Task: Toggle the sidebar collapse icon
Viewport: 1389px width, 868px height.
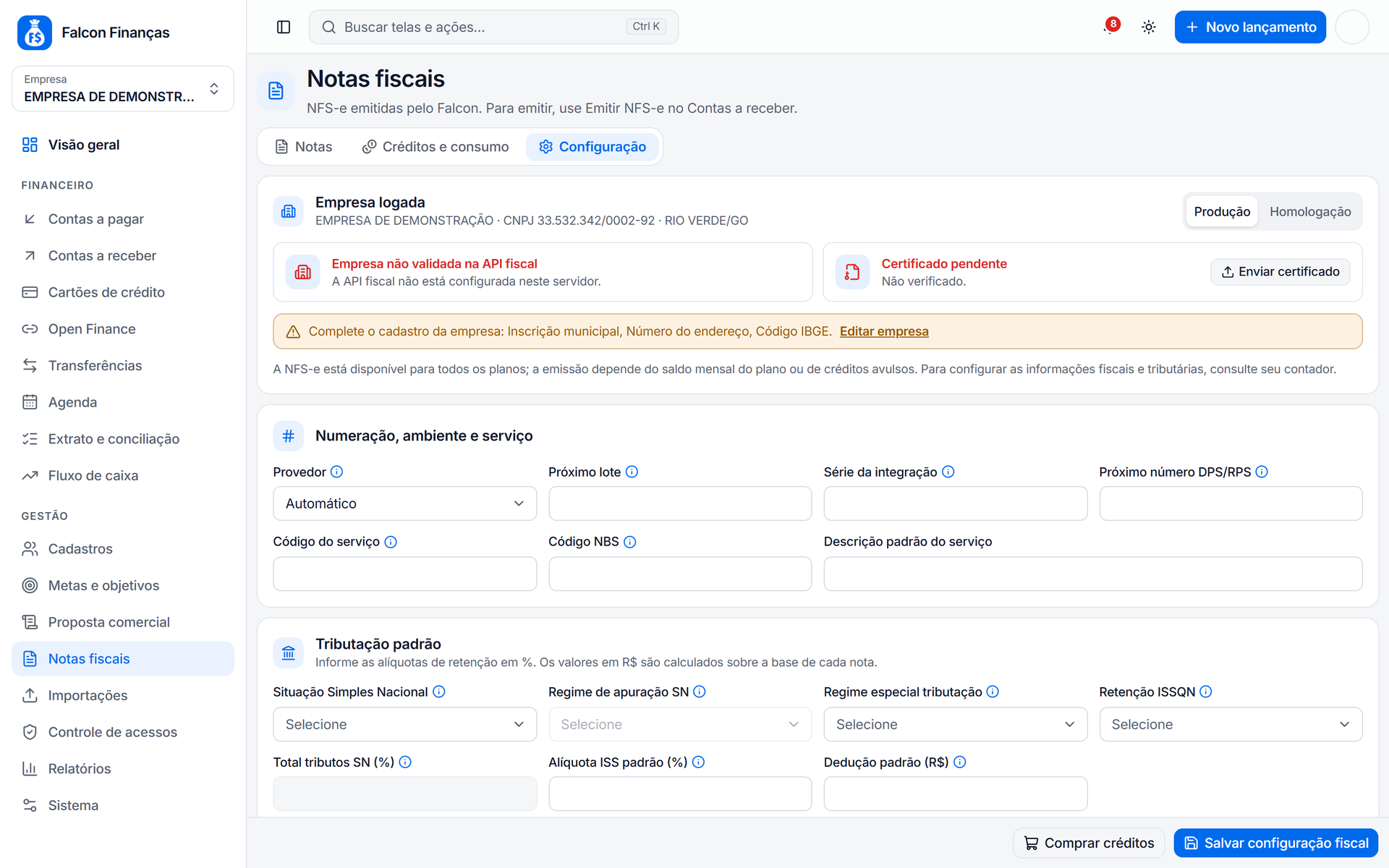Action: pyautogui.click(x=284, y=27)
